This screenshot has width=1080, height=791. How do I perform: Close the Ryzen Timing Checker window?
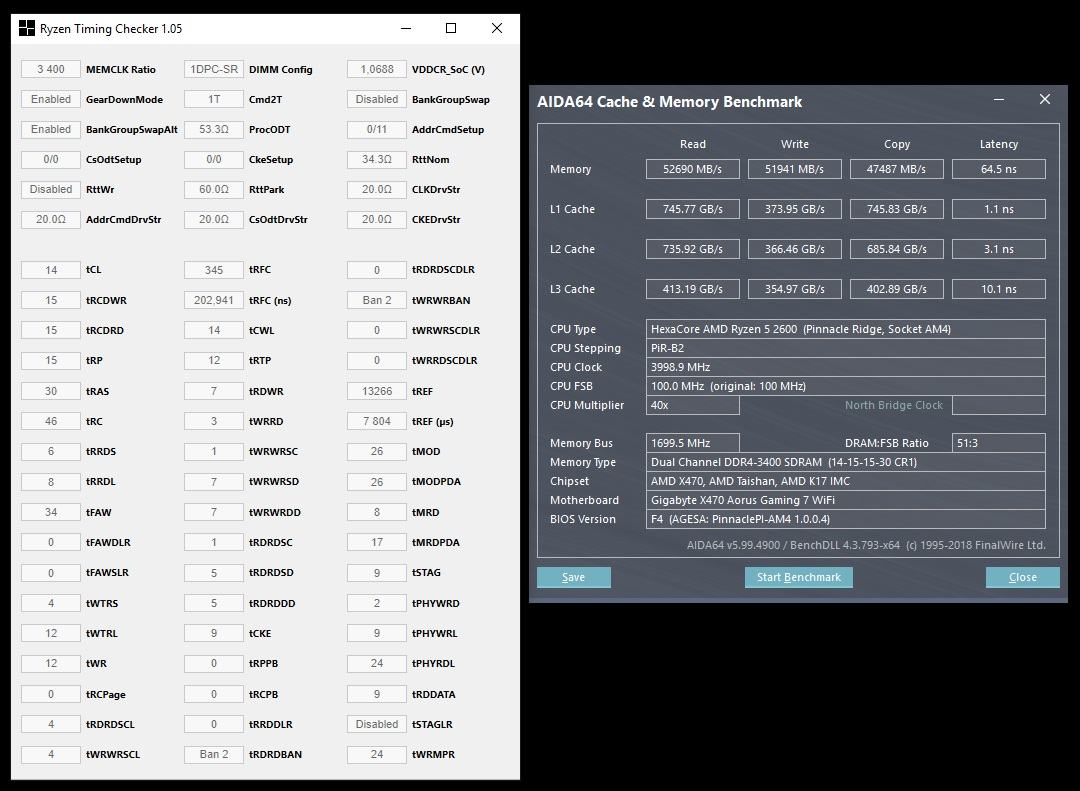click(497, 28)
